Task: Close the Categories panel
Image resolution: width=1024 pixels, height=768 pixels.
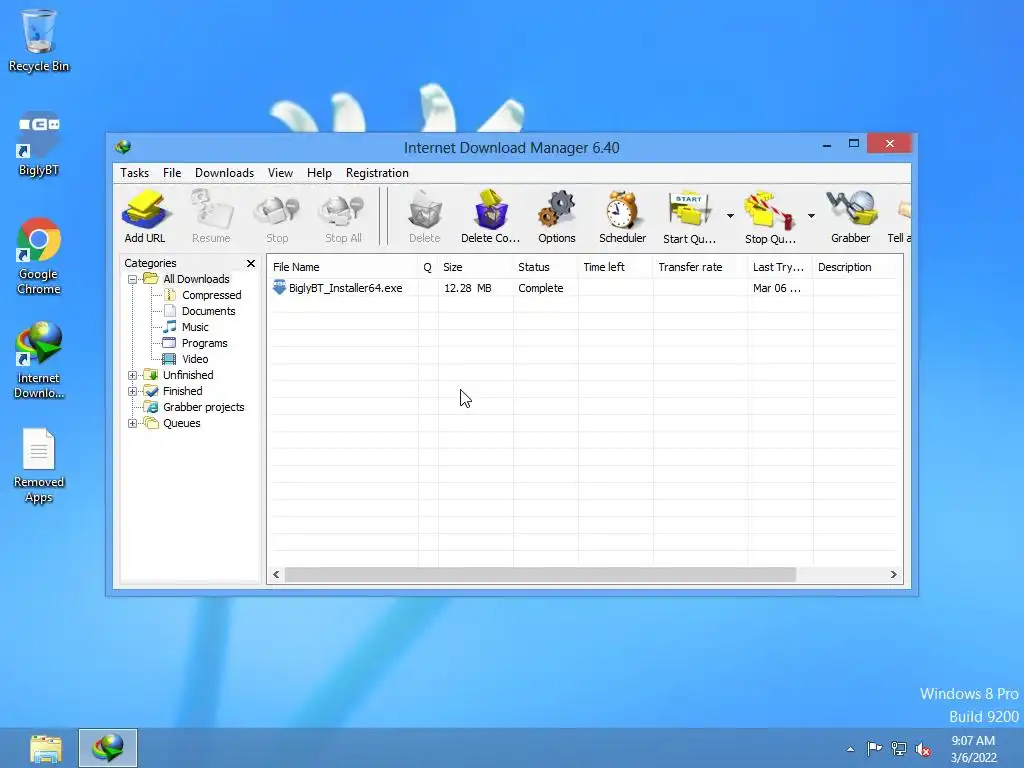Action: click(251, 263)
